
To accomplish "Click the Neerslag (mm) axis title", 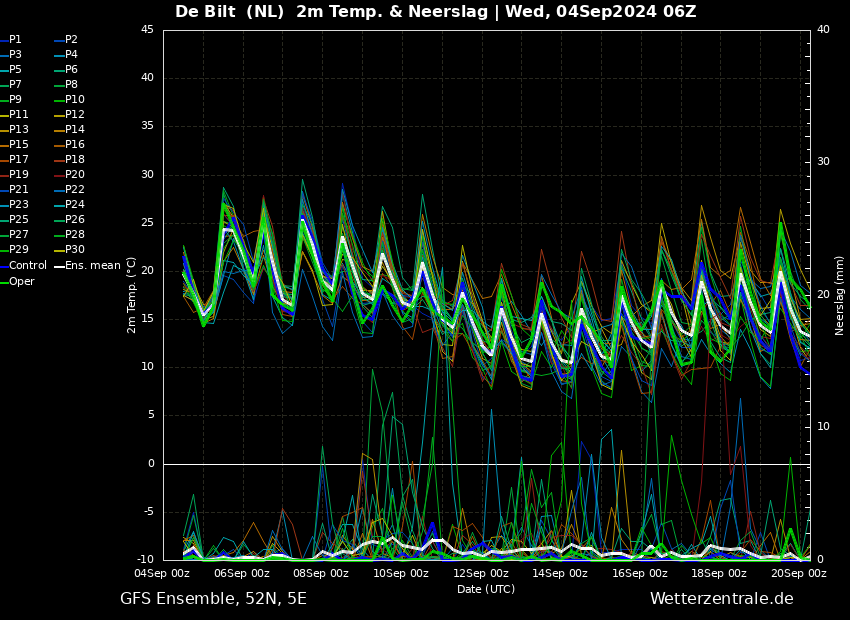I will 840,295.
